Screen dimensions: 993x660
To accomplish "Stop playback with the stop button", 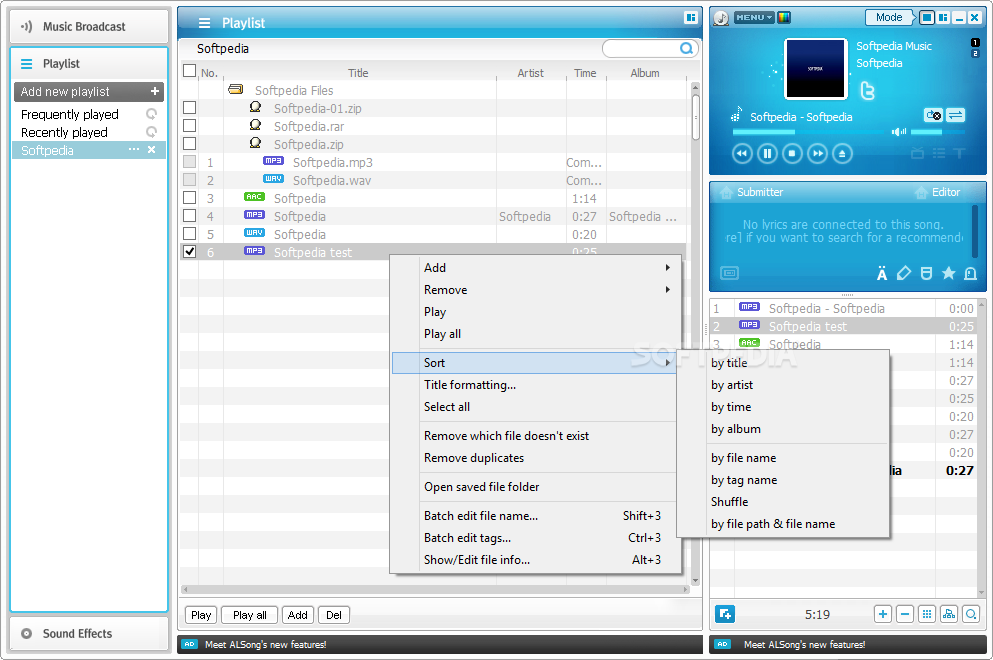I will pyautogui.click(x=792, y=153).
